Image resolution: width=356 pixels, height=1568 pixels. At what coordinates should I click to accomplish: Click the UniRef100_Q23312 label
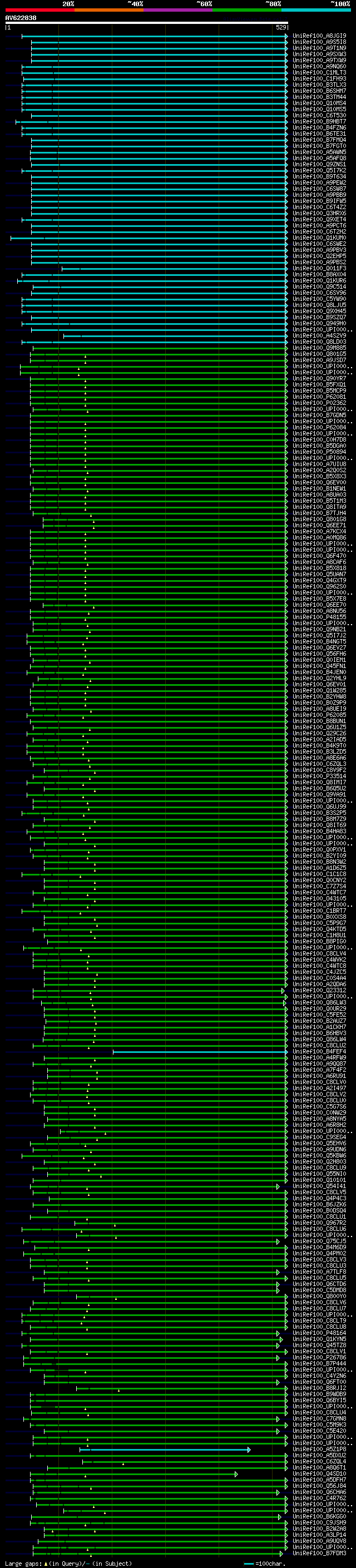click(x=319, y=990)
